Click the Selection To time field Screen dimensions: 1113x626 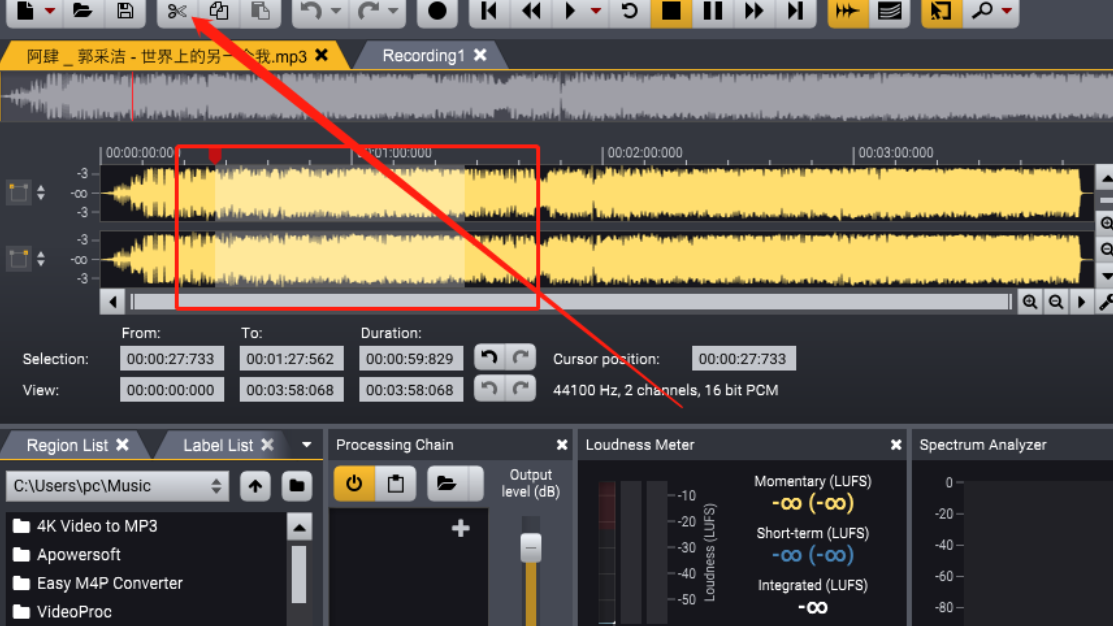(x=291, y=358)
